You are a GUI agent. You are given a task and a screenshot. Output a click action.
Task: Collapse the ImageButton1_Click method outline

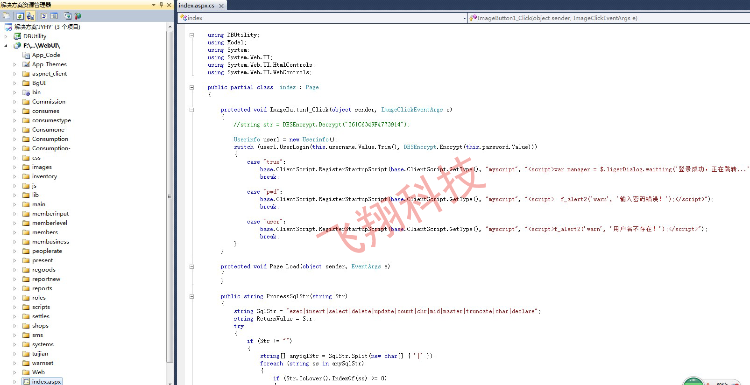tap(191, 110)
